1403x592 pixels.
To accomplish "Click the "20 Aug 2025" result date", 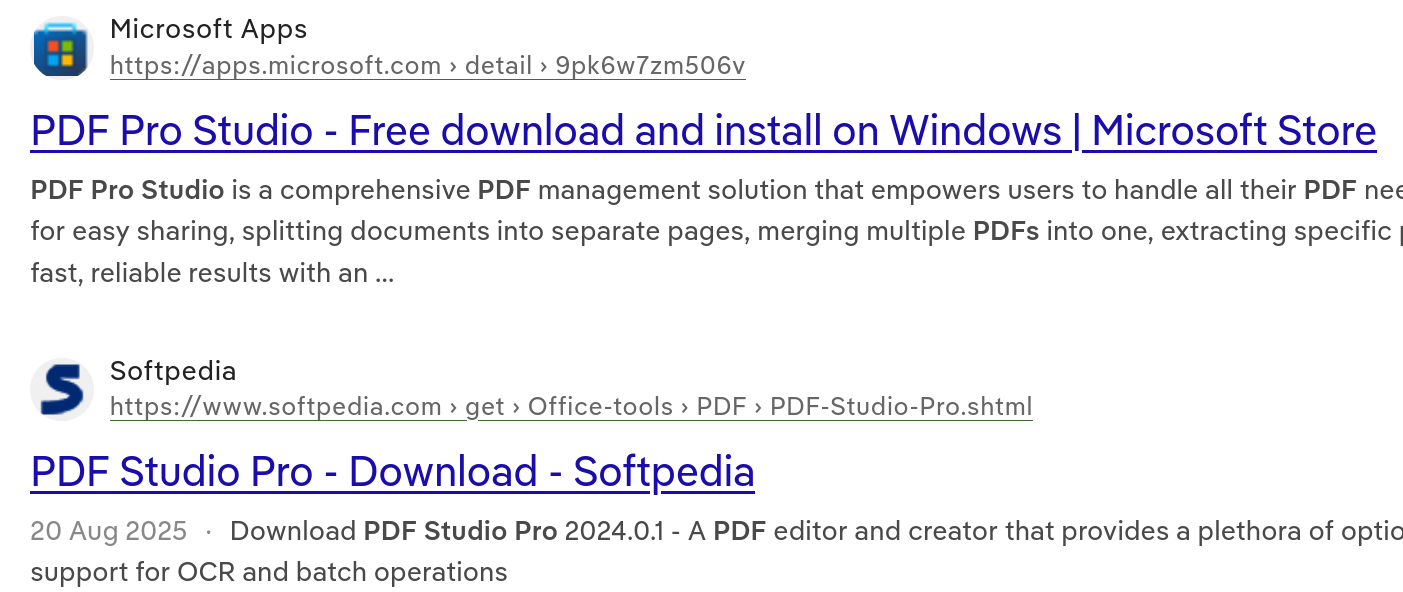I will [x=108, y=531].
